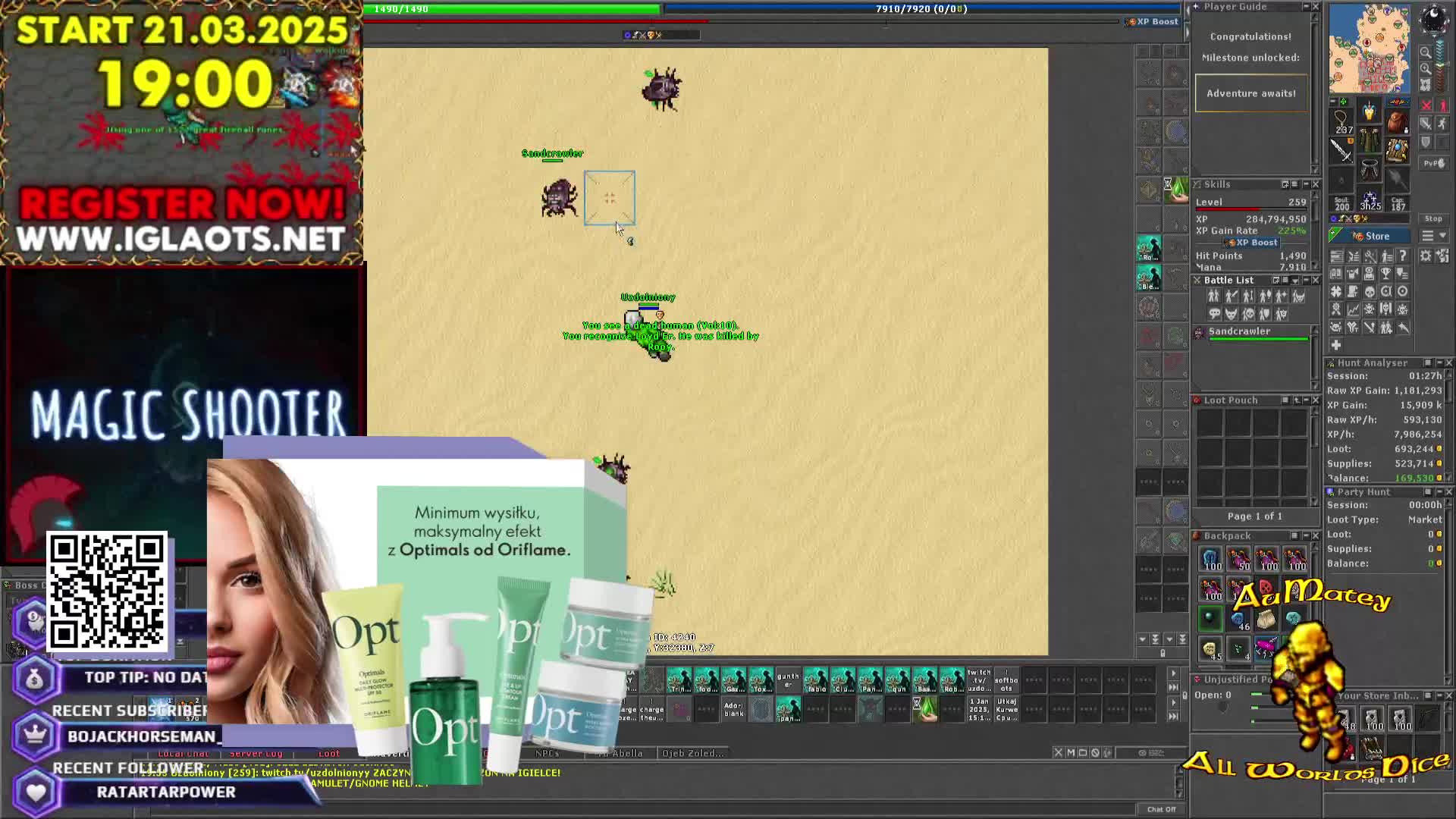Click the 'gunther' action bar slot

(788, 680)
